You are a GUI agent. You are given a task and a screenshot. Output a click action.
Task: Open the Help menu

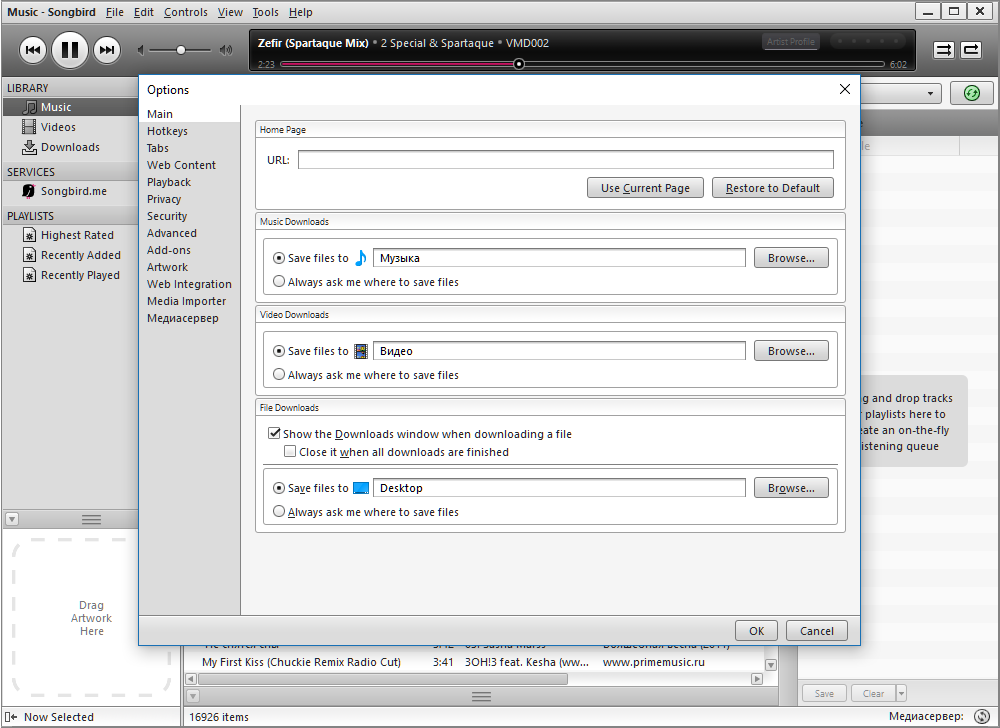(300, 12)
